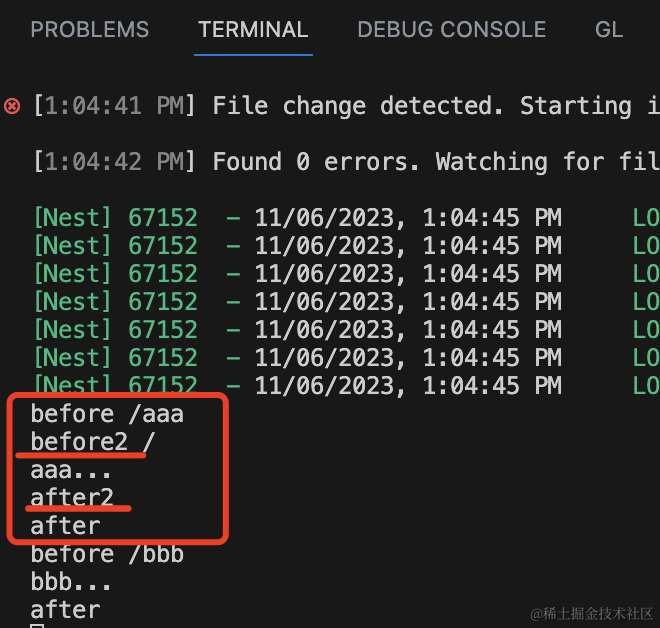Switch to the PROBLEMS tab
This screenshot has height=628, width=660.
pyautogui.click(x=89, y=30)
